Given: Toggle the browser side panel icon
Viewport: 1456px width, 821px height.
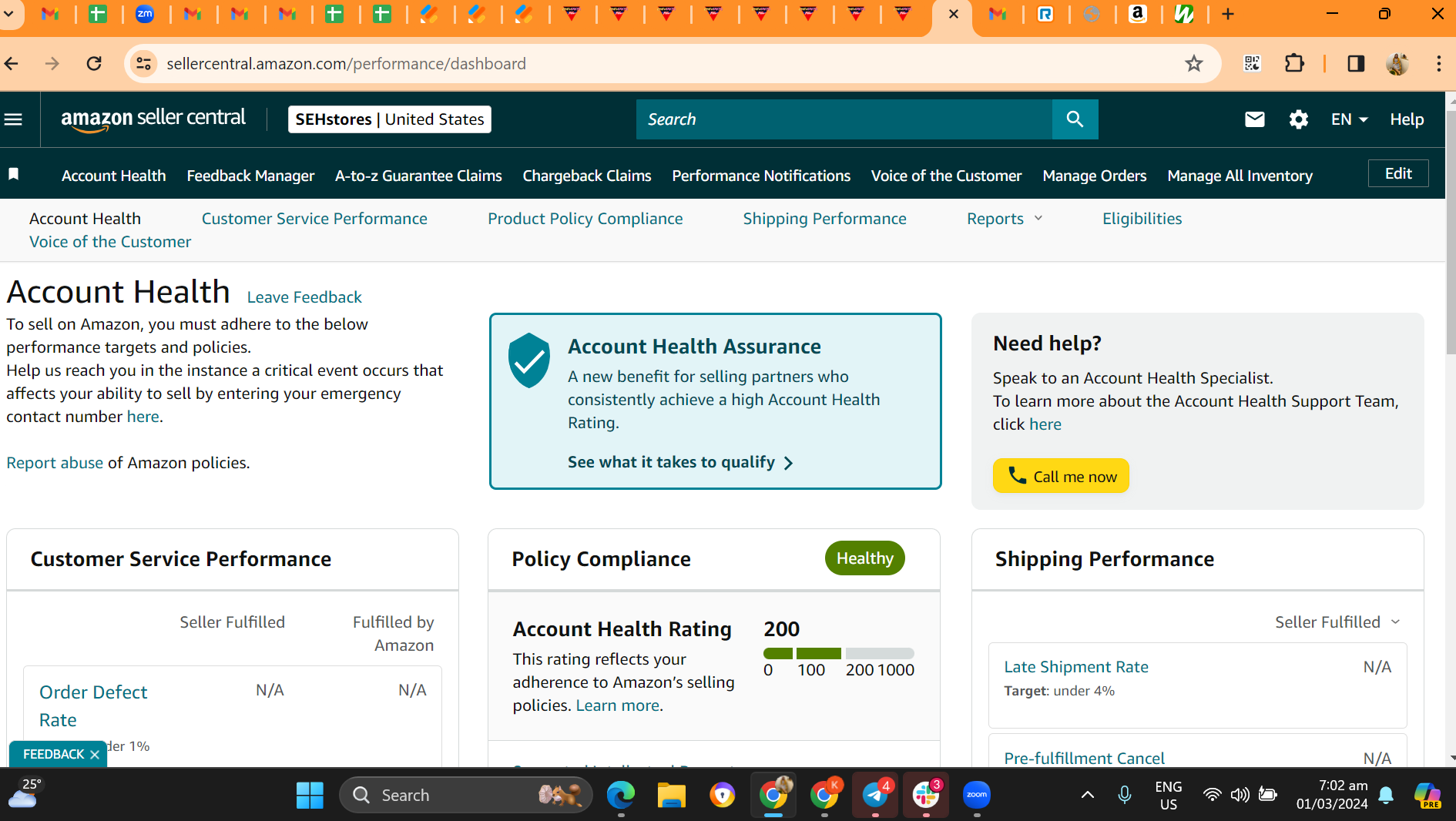Looking at the screenshot, I should pos(1356,63).
